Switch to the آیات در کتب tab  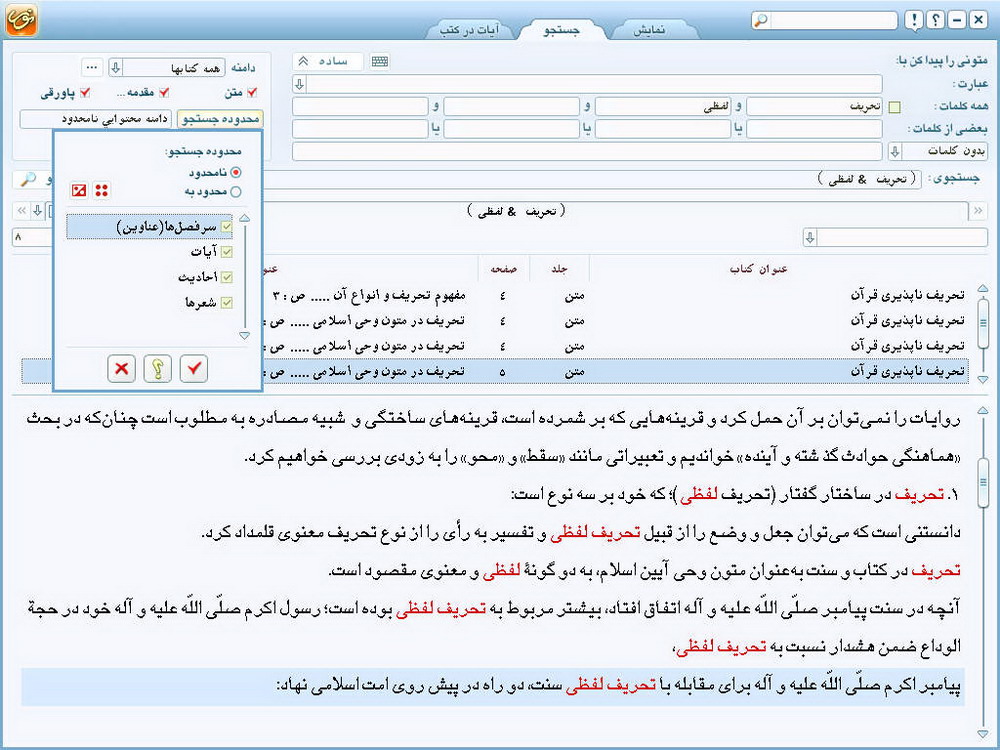[471, 30]
